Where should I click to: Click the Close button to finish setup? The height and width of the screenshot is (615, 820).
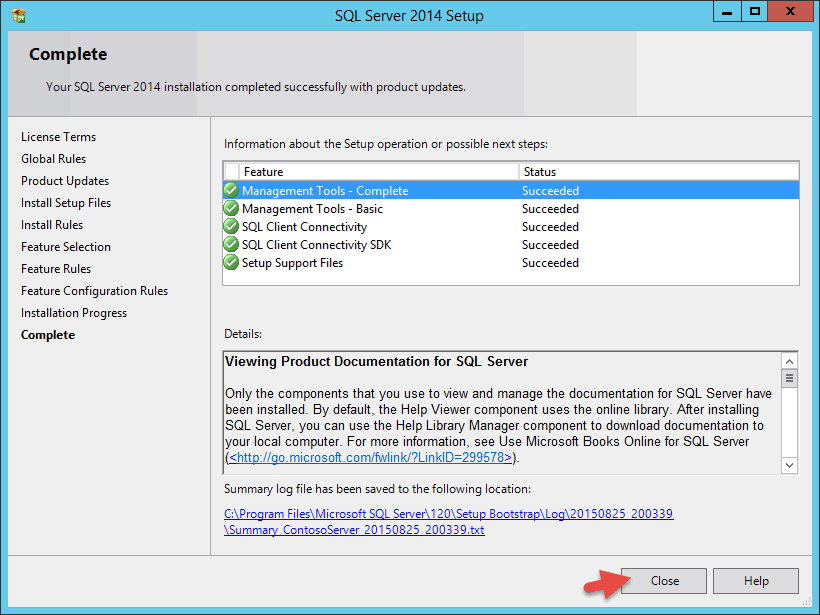click(664, 581)
